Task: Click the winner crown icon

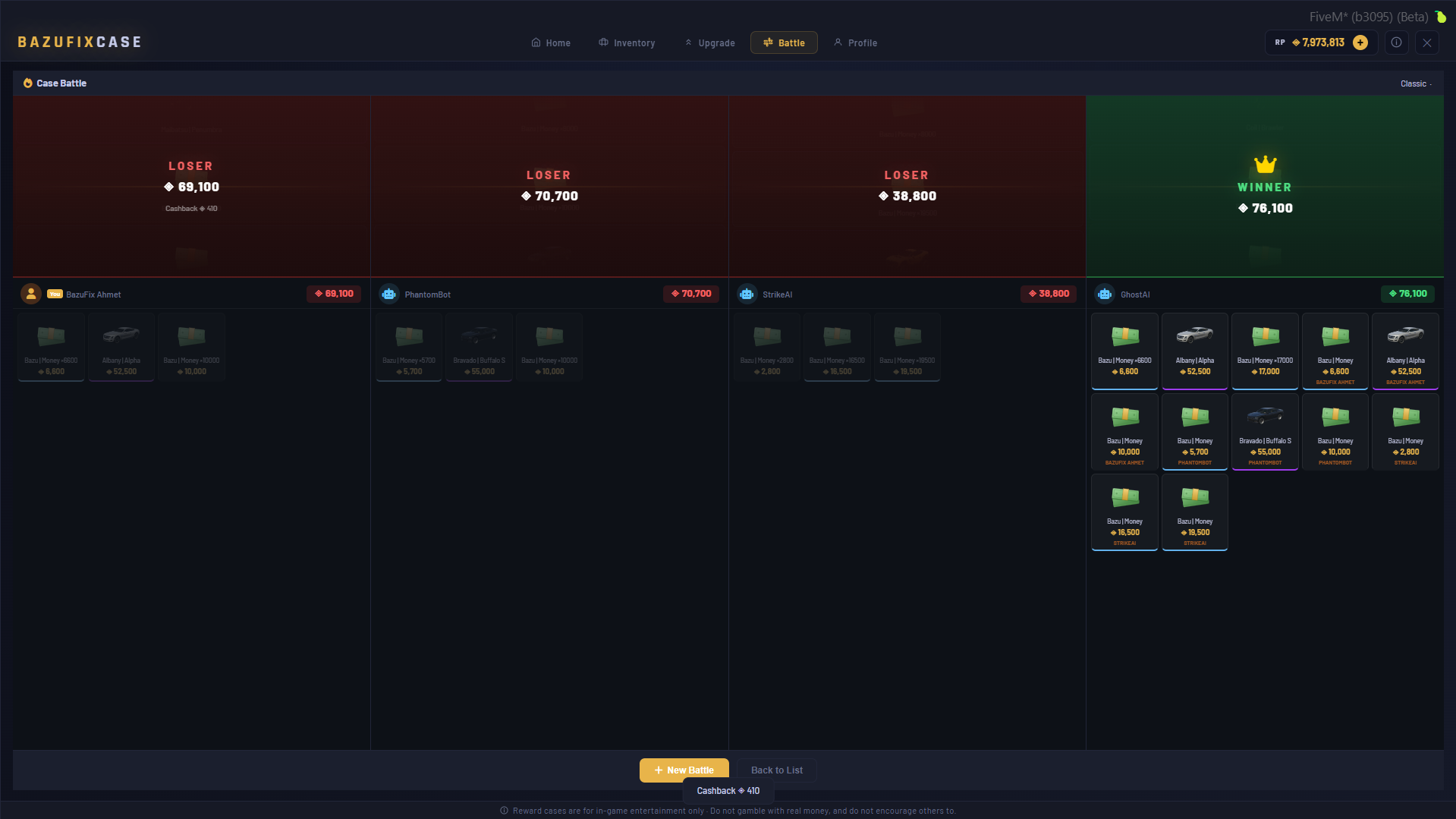Action: [1265, 164]
